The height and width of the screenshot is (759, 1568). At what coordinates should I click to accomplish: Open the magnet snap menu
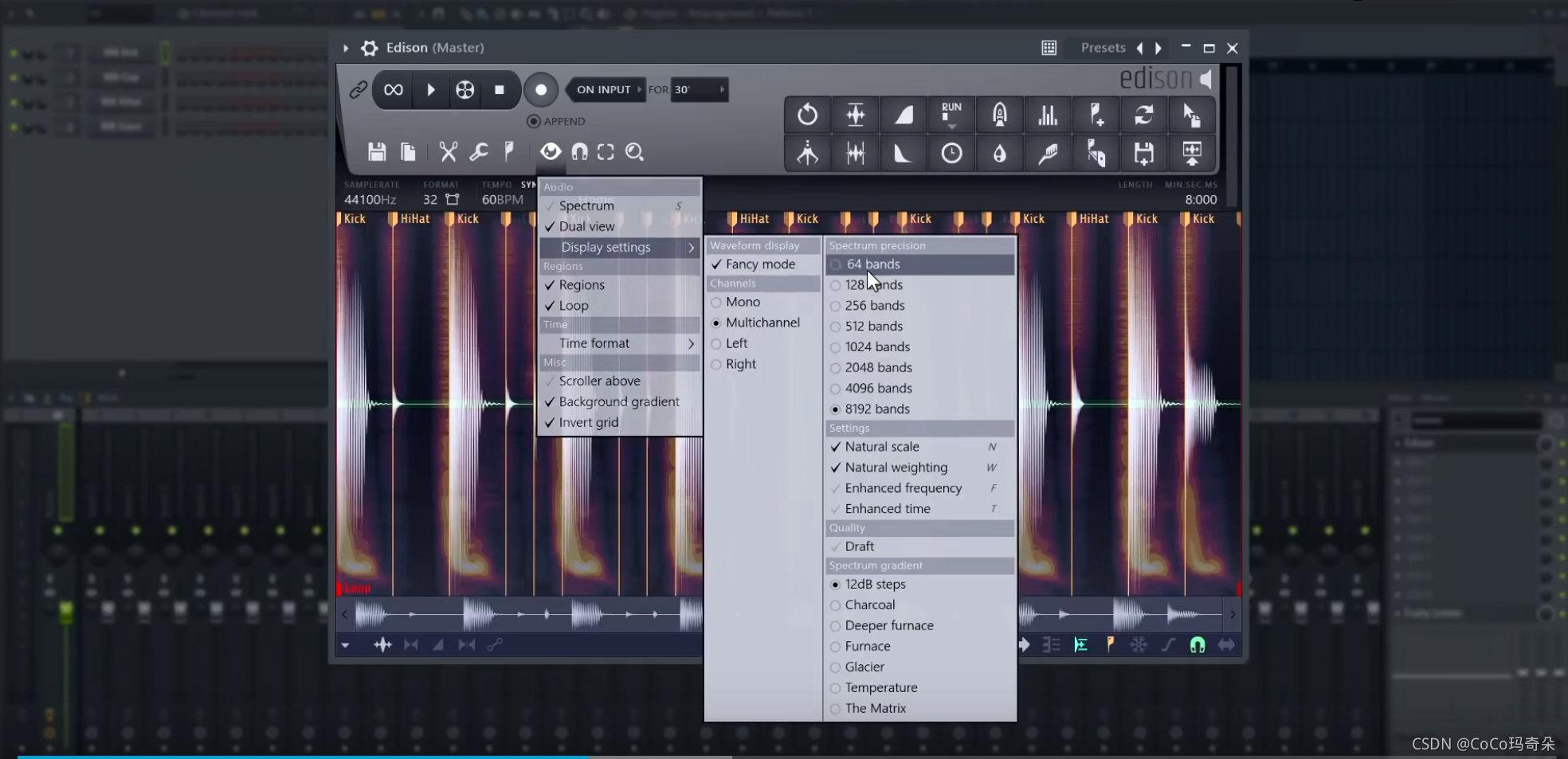pos(579,151)
